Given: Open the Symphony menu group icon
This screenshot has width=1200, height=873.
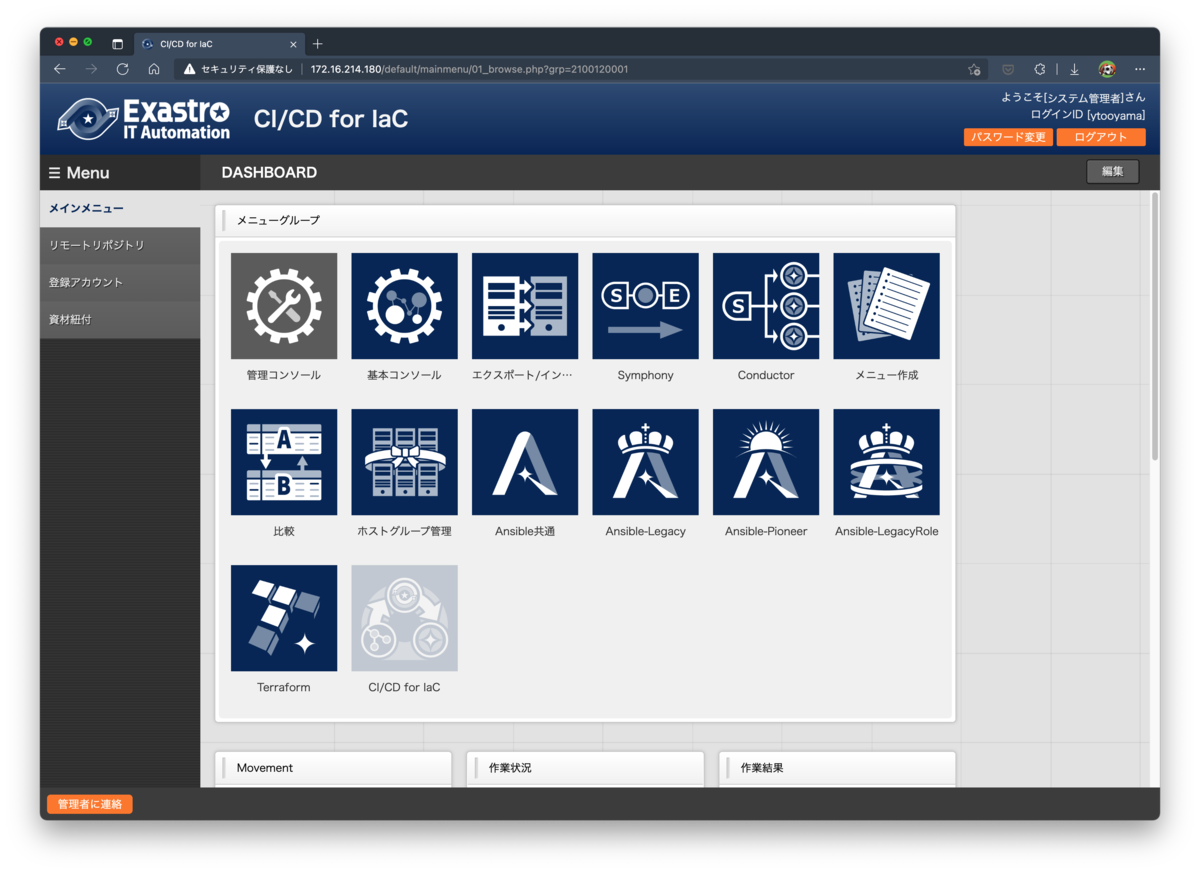Looking at the screenshot, I should coord(645,306).
